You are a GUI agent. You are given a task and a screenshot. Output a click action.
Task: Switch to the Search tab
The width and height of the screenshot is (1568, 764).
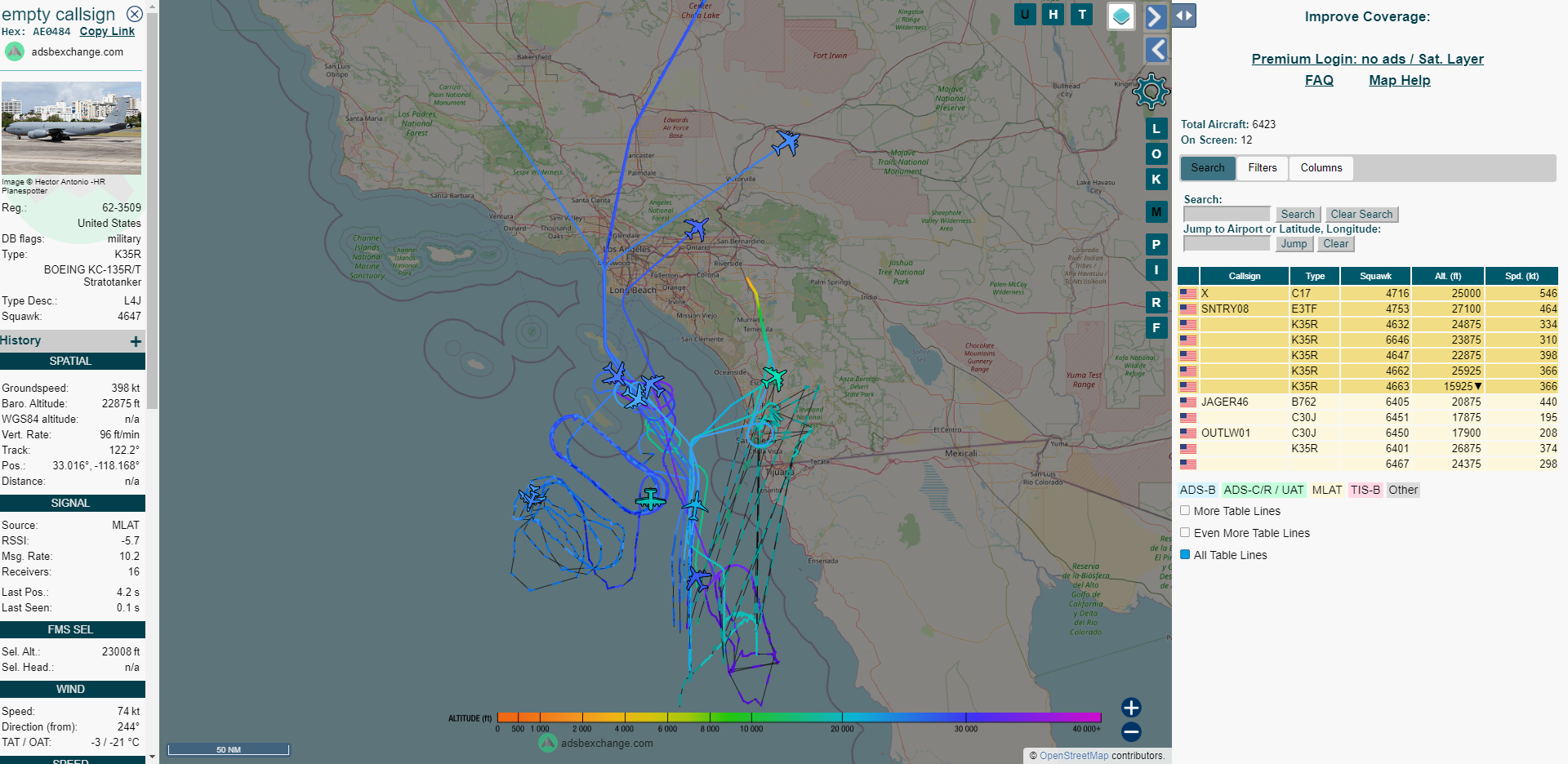[x=1208, y=168]
